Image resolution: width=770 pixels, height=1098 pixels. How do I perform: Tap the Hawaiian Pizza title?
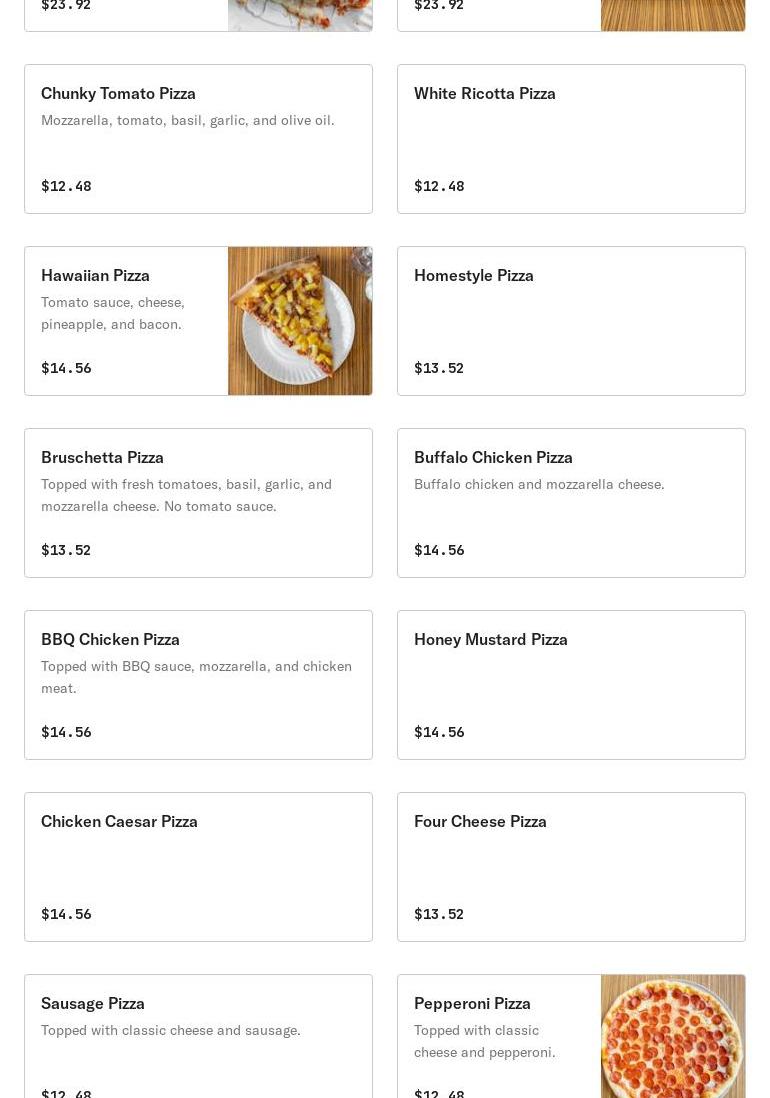tap(95, 275)
